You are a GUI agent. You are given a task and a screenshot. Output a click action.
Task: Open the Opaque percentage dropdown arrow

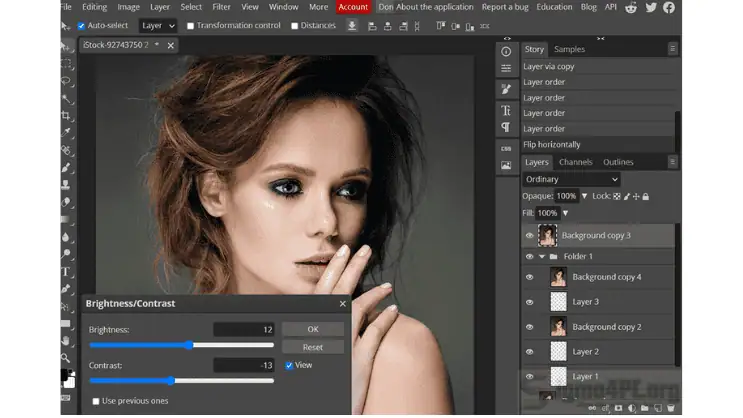pyautogui.click(x=584, y=196)
